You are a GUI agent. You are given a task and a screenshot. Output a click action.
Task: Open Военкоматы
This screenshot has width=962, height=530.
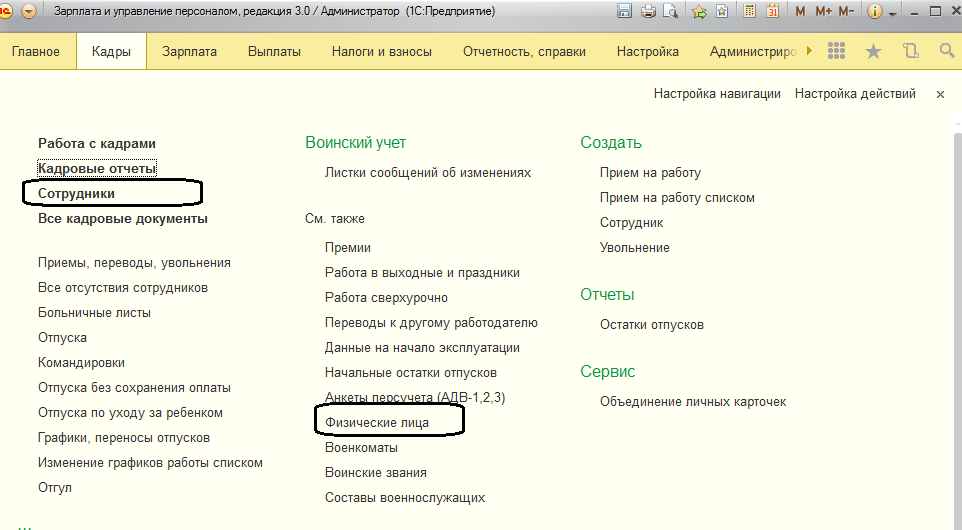pyautogui.click(x=361, y=448)
